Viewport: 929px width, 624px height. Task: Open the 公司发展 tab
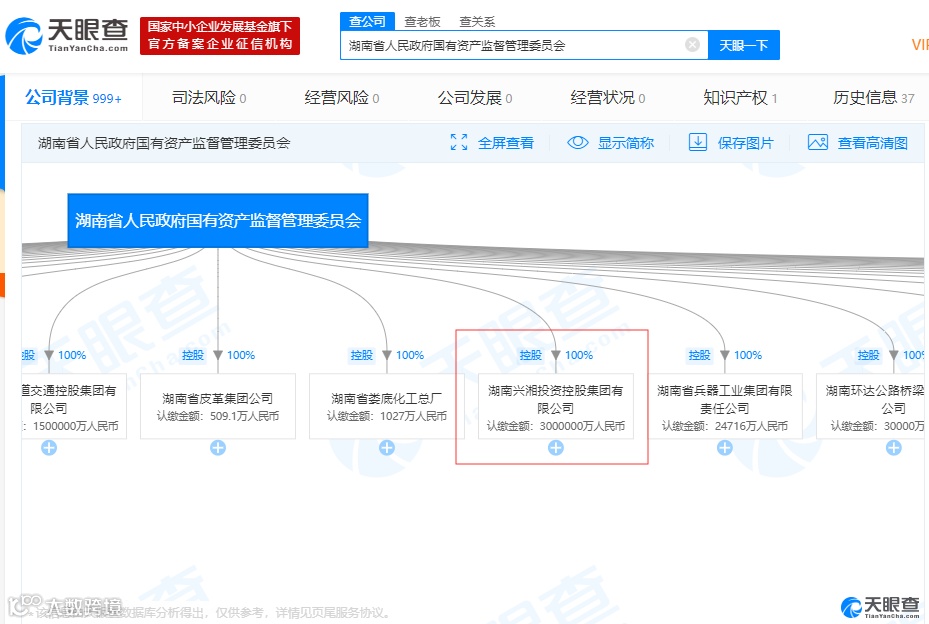point(475,98)
